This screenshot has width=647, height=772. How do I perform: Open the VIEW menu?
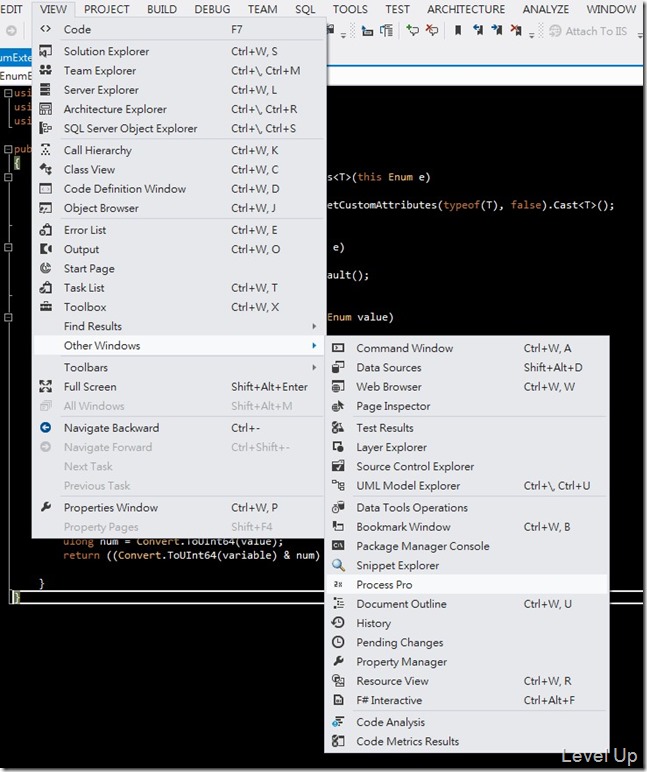click(53, 9)
